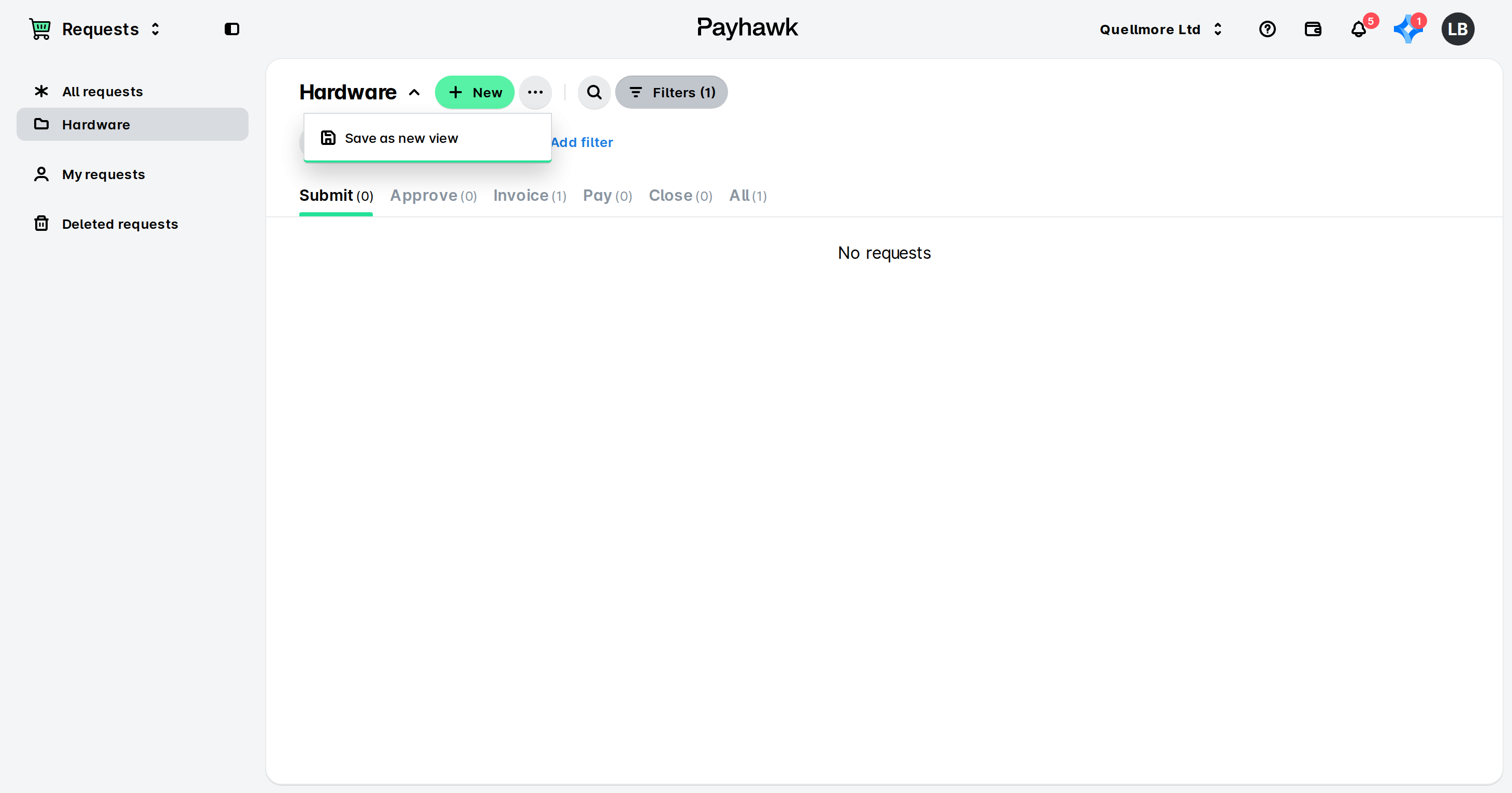The height and width of the screenshot is (793, 1512).
Task: Toggle the Filters (1) button
Action: [x=671, y=92]
